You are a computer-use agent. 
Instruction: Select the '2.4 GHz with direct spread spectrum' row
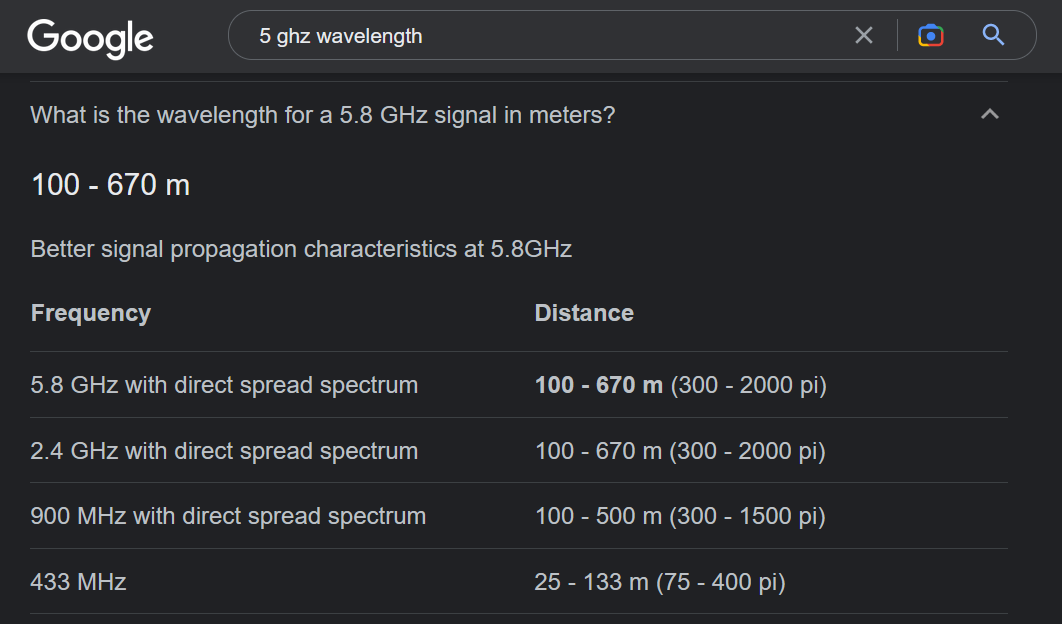pyautogui.click(x=519, y=451)
